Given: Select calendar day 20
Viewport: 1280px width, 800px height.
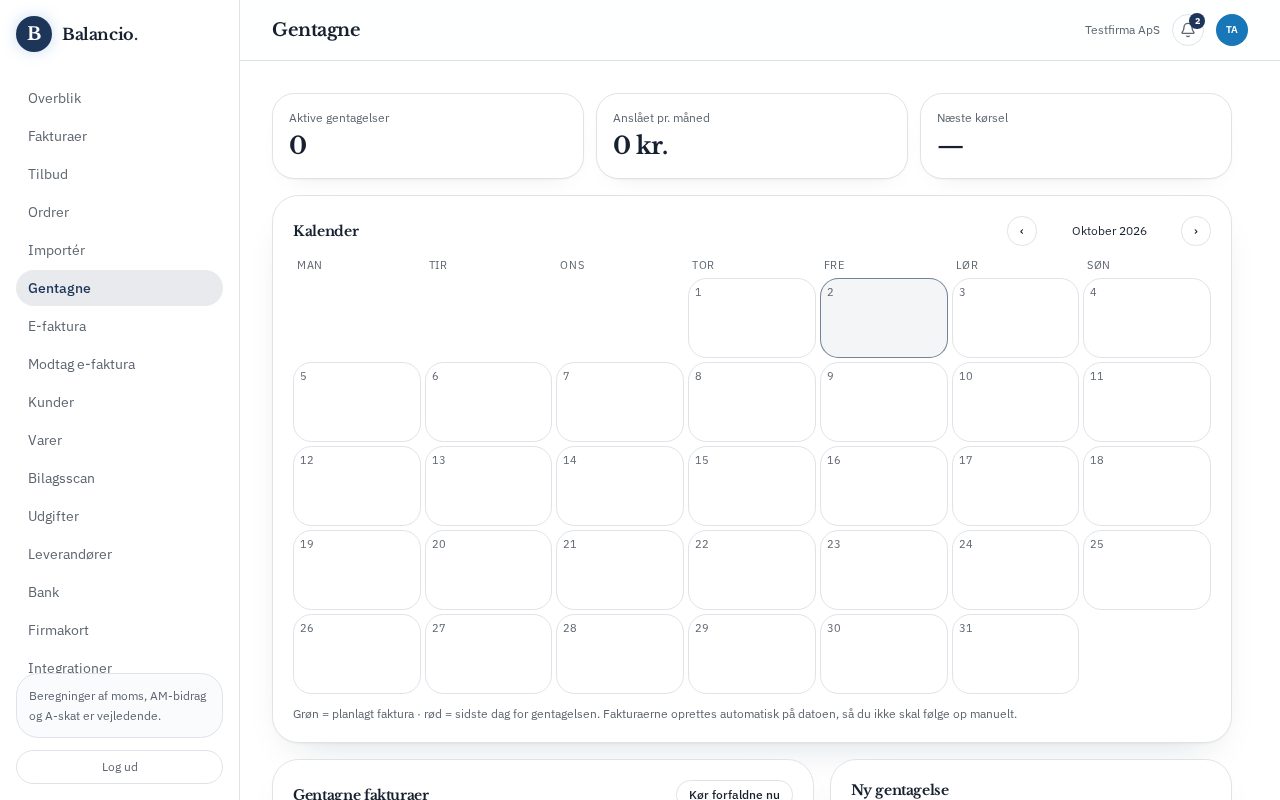Looking at the screenshot, I should (x=488, y=570).
